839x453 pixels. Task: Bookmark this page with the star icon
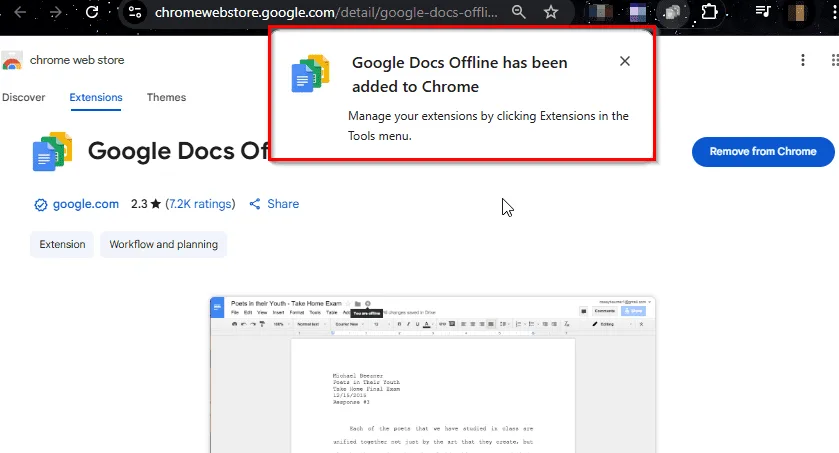pyautogui.click(x=551, y=12)
